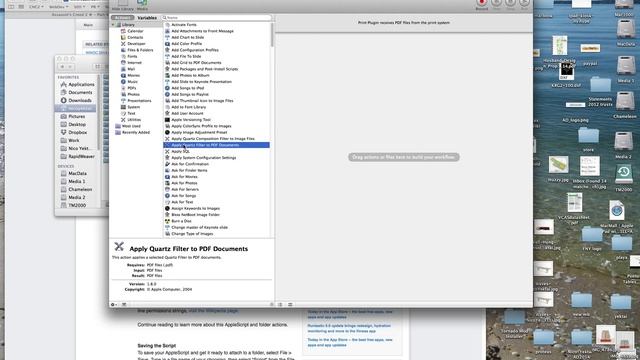
Task: Open Chameleon device in Finder sidebar
Action: click(x=80, y=189)
